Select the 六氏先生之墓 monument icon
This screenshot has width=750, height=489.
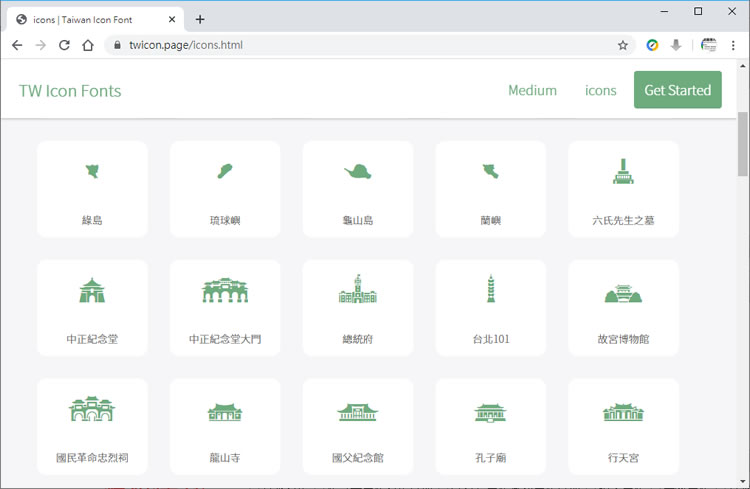coord(623,172)
